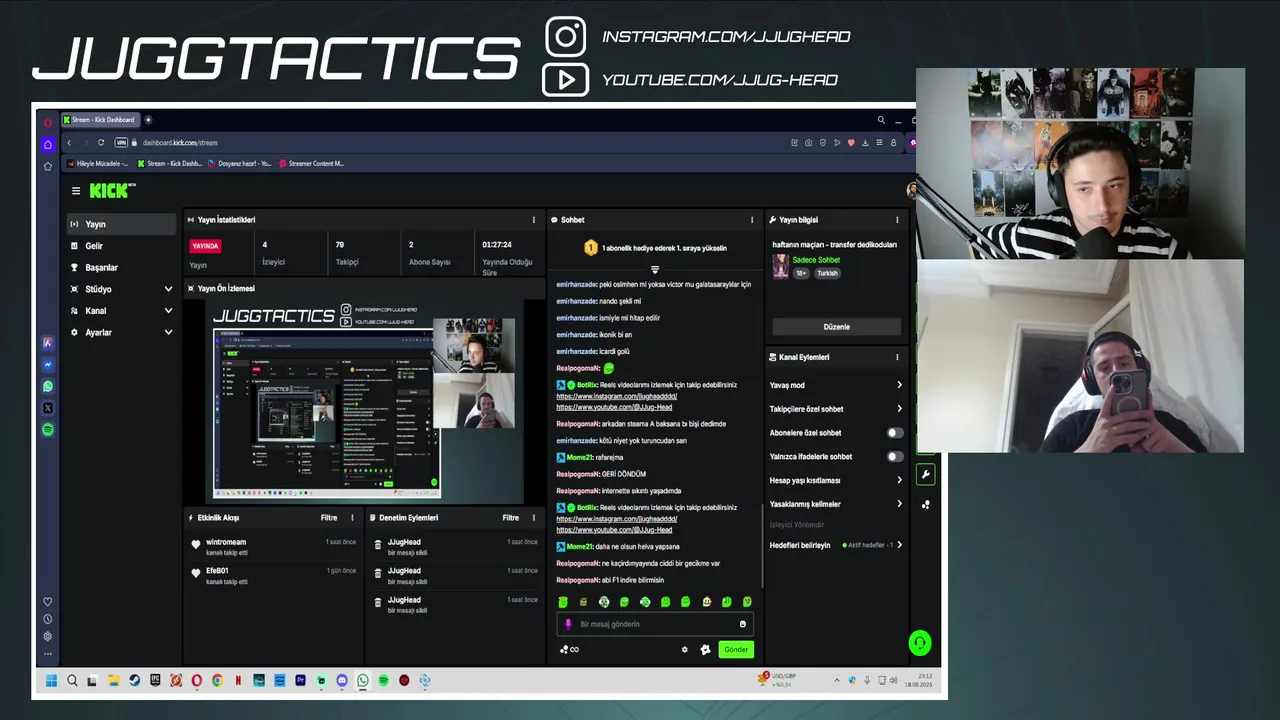Open Yayın bilgisi panel three-dot menu
The image size is (1280, 720).
tap(897, 220)
